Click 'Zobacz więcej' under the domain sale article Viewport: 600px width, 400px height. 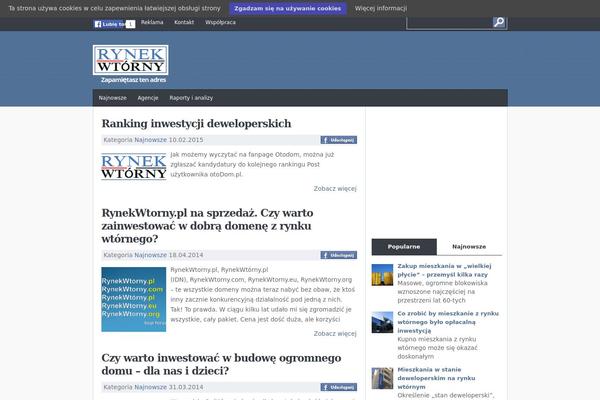tap(335, 334)
